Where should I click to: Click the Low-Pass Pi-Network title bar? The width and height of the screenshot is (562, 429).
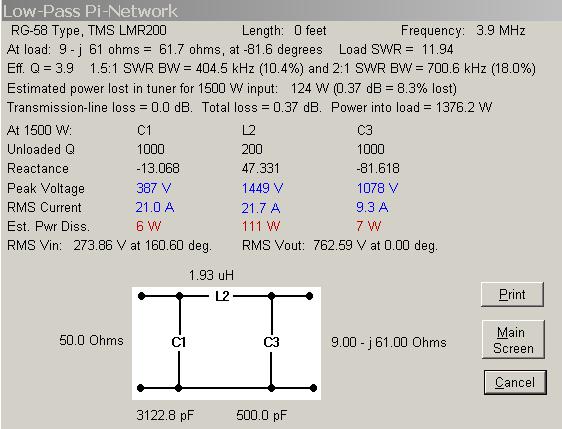coord(281,10)
